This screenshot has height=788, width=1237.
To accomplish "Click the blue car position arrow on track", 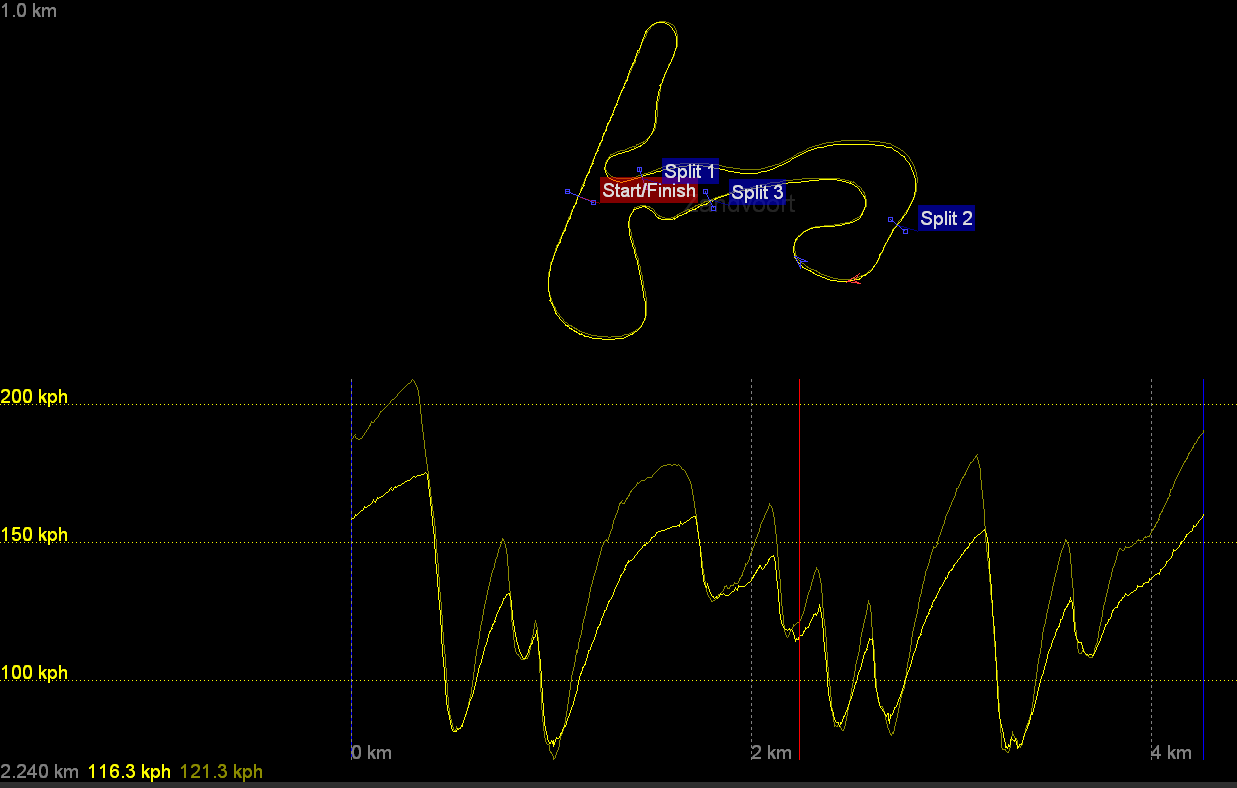I will click(x=800, y=262).
